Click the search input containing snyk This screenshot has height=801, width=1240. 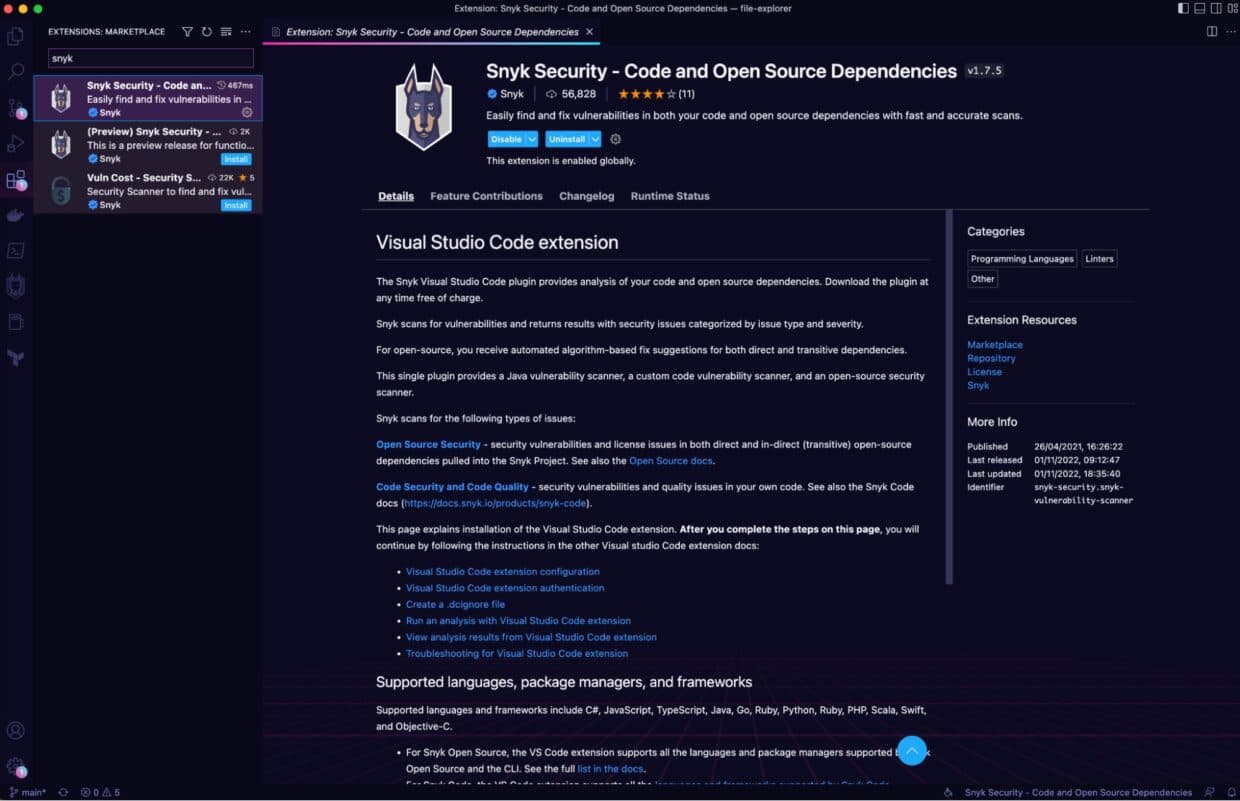(x=148, y=58)
